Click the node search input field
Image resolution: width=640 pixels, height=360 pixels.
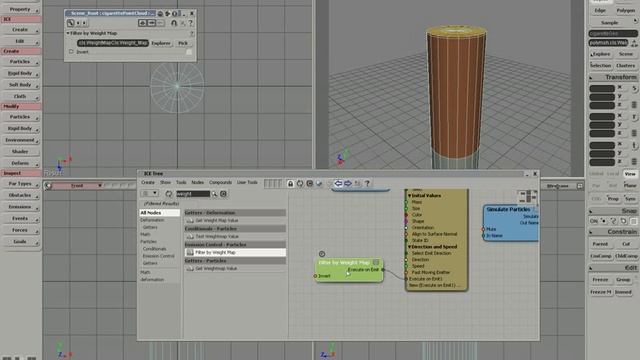click(193, 194)
